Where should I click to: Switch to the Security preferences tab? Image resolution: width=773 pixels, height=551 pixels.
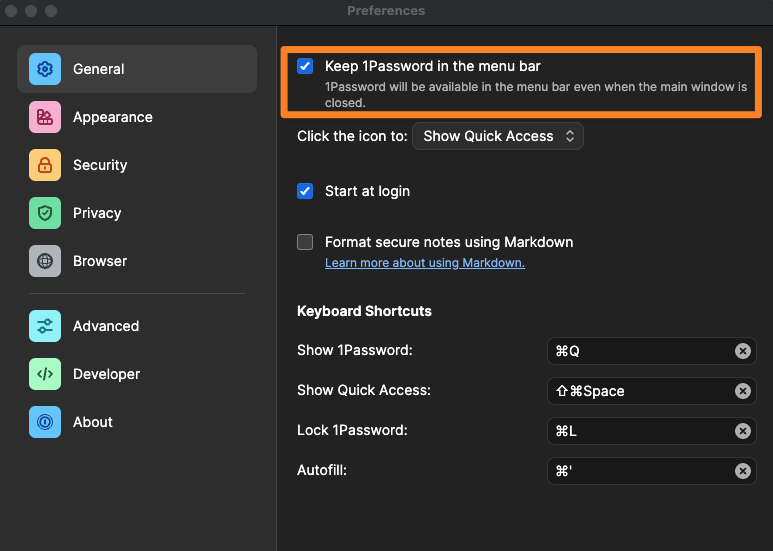click(100, 165)
